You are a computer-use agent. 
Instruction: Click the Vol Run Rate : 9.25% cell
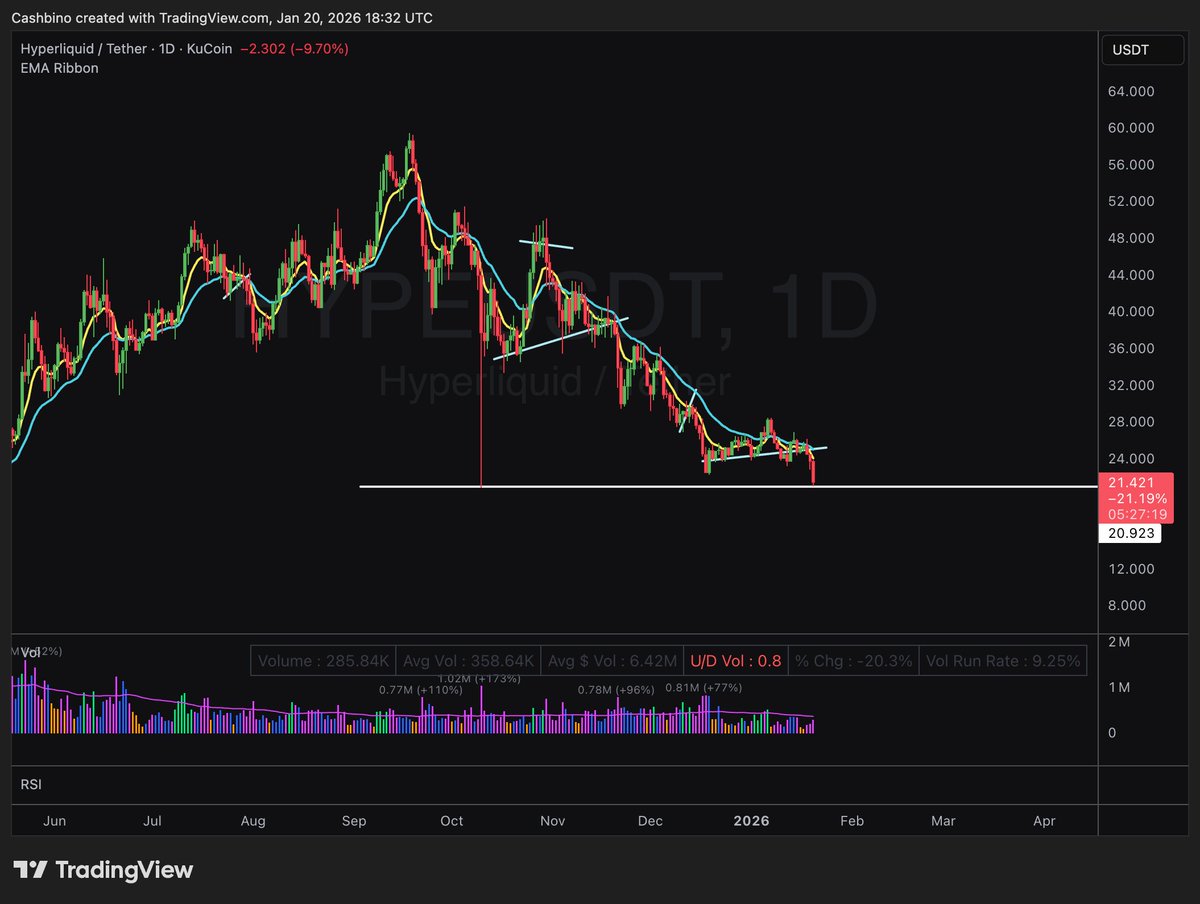click(1003, 661)
